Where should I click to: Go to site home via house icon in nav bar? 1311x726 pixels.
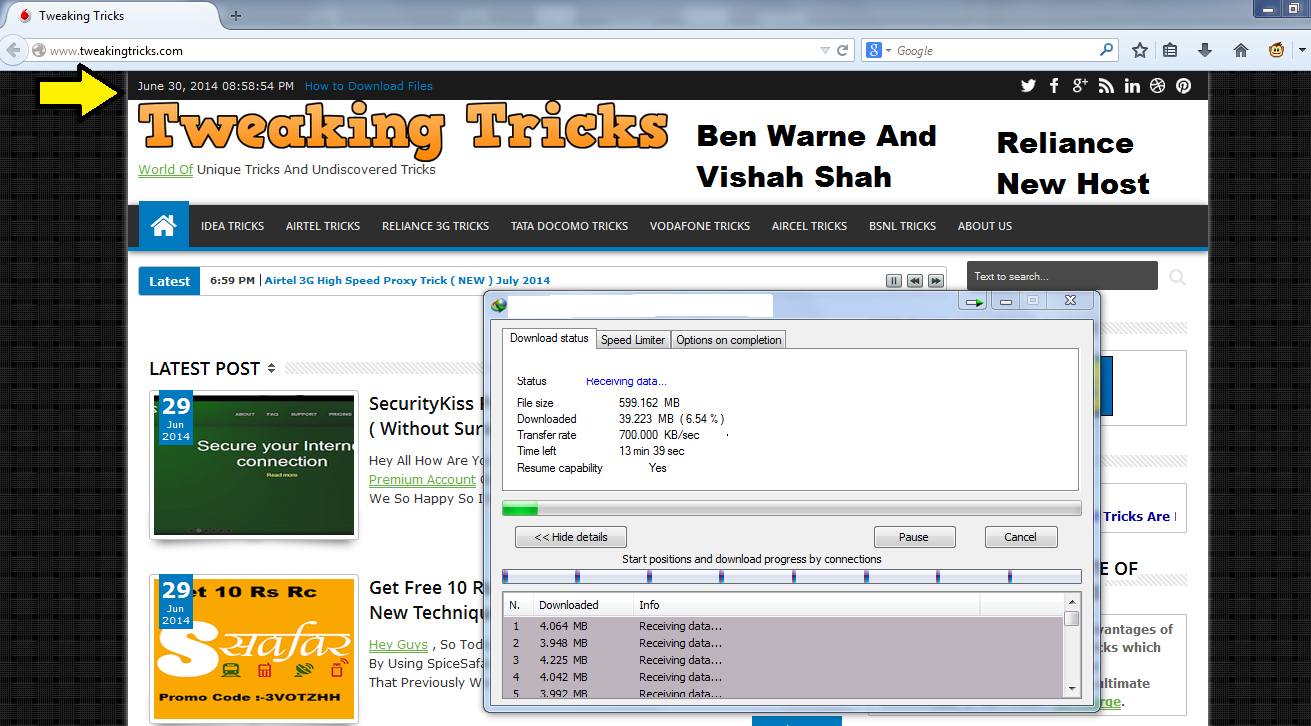point(163,226)
